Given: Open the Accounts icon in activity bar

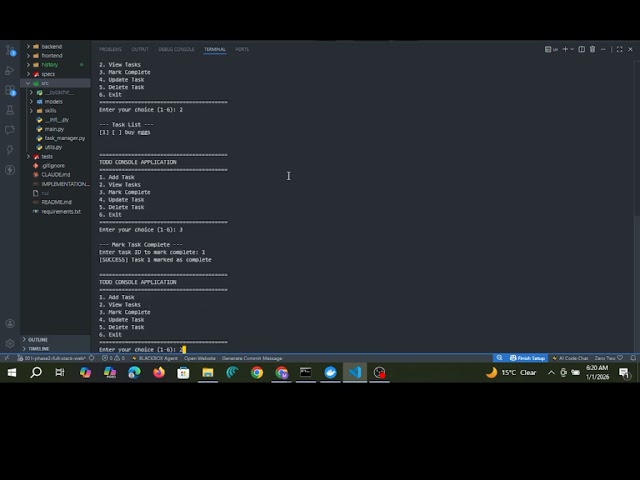Looking at the screenshot, I should click(x=10, y=323).
